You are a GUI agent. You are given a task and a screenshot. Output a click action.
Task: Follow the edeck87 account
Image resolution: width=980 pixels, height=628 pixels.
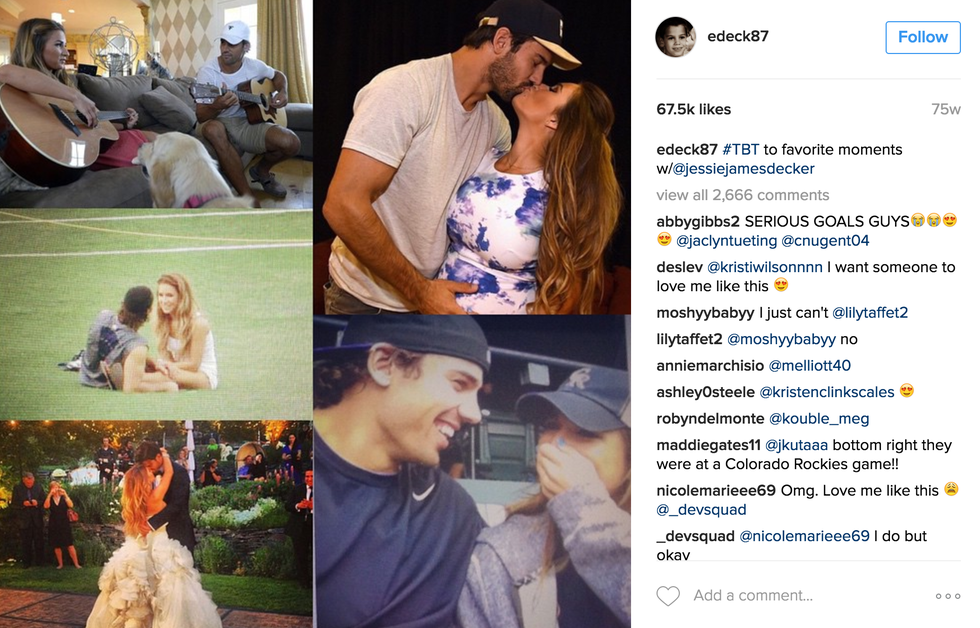[x=922, y=37]
